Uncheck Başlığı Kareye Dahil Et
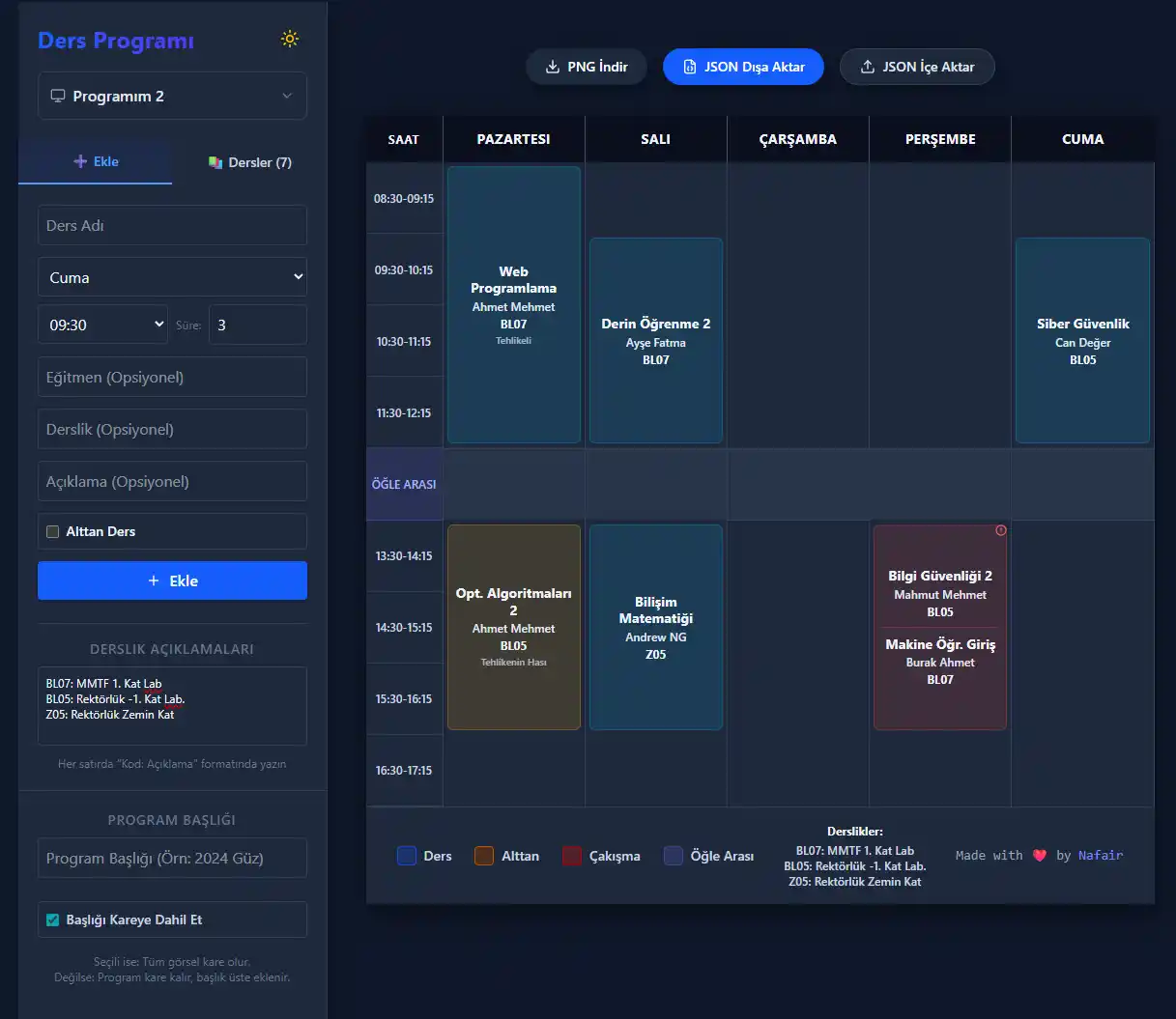Image resolution: width=1176 pixels, height=1019 pixels. pos(53,920)
